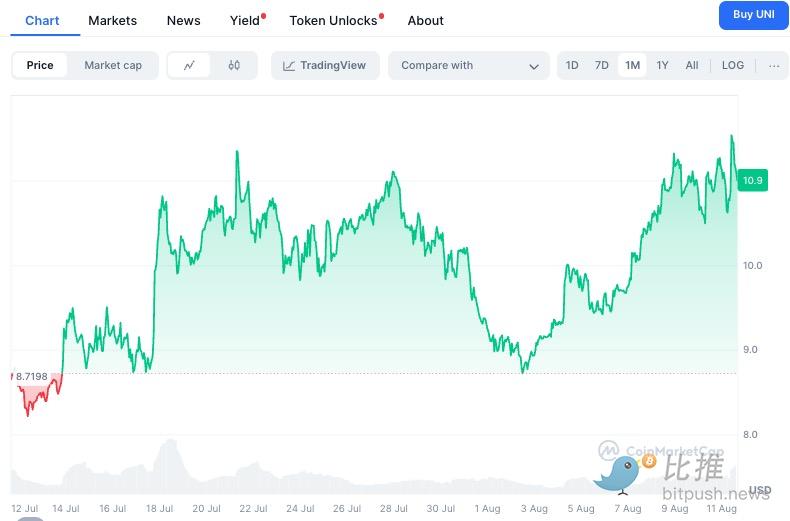Switch to line chart view icon
Image resolution: width=790 pixels, height=521 pixels.
pyautogui.click(x=189, y=66)
